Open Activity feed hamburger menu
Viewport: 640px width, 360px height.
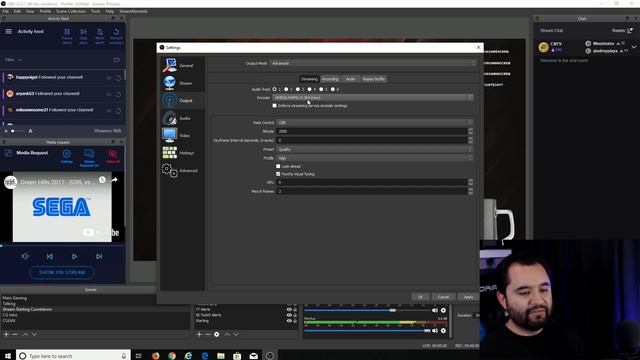click(x=9, y=31)
